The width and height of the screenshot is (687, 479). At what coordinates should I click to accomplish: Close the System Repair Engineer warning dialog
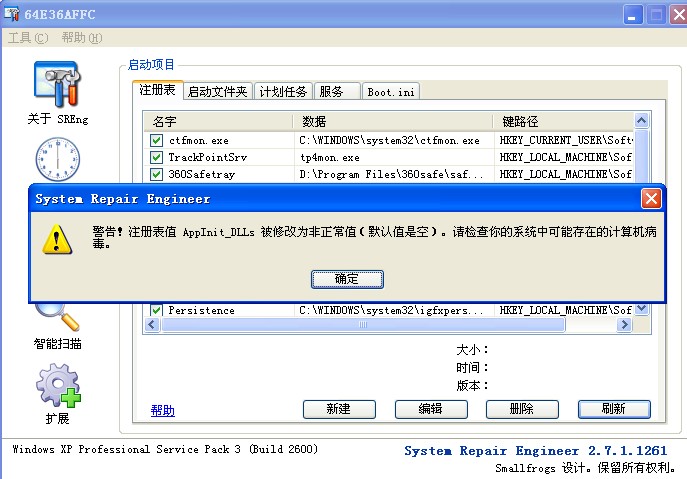click(x=651, y=199)
